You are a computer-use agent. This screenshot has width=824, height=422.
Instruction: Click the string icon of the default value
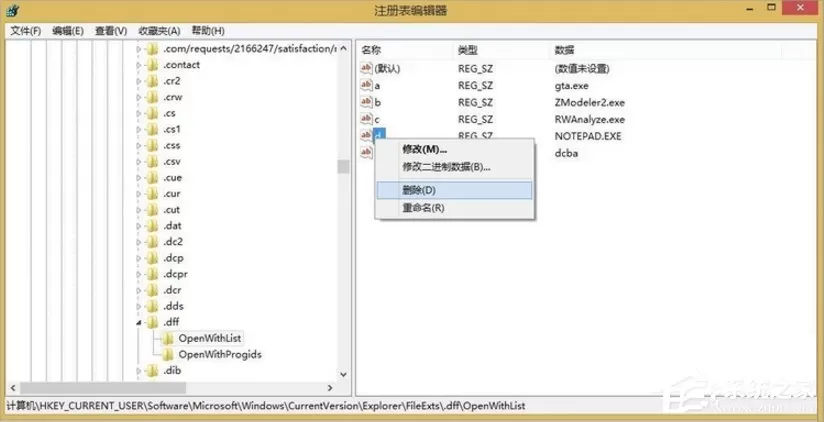click(366, 68)
